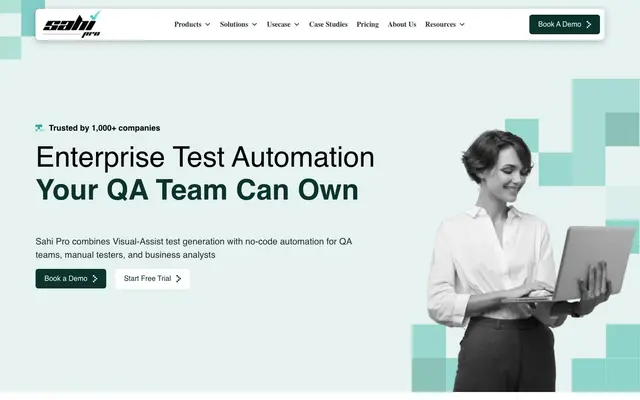Click the hero Book a Demo button
The height and width of the screenshot is (400, 640).
[x=71, y=278]
